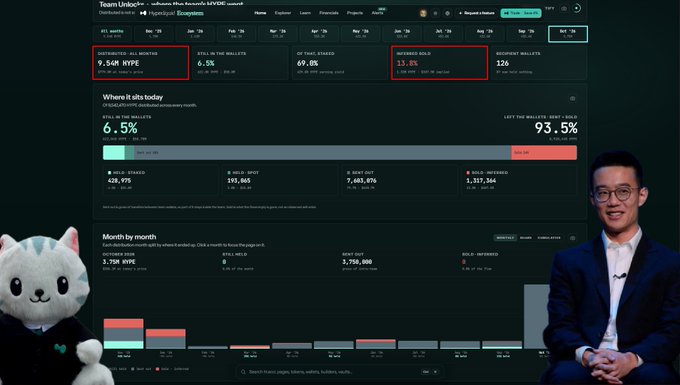Select the Dec '25 month tab
680x385 pixels.
coord(154,34)
